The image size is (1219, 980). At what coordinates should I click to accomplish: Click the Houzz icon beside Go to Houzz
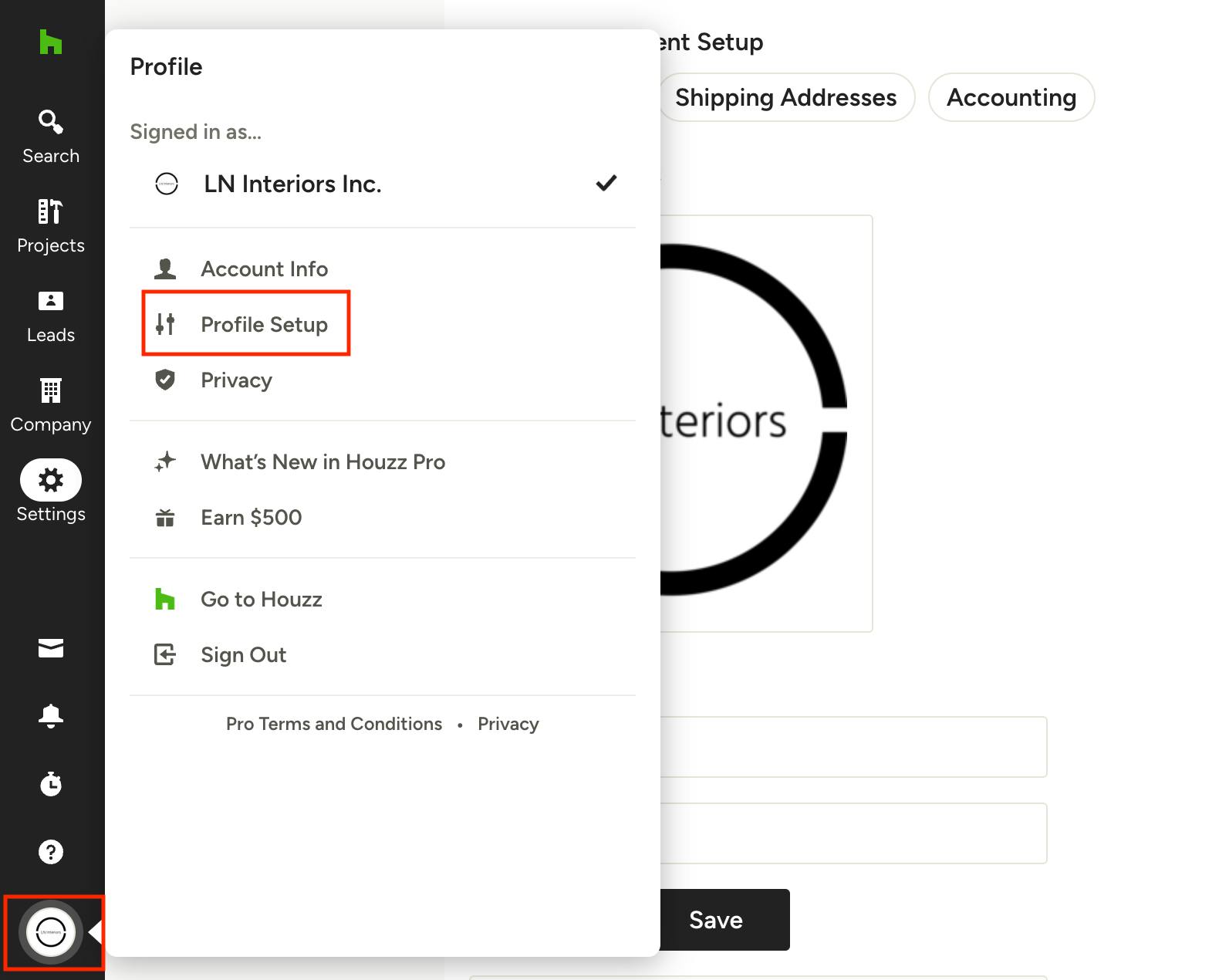165,599
